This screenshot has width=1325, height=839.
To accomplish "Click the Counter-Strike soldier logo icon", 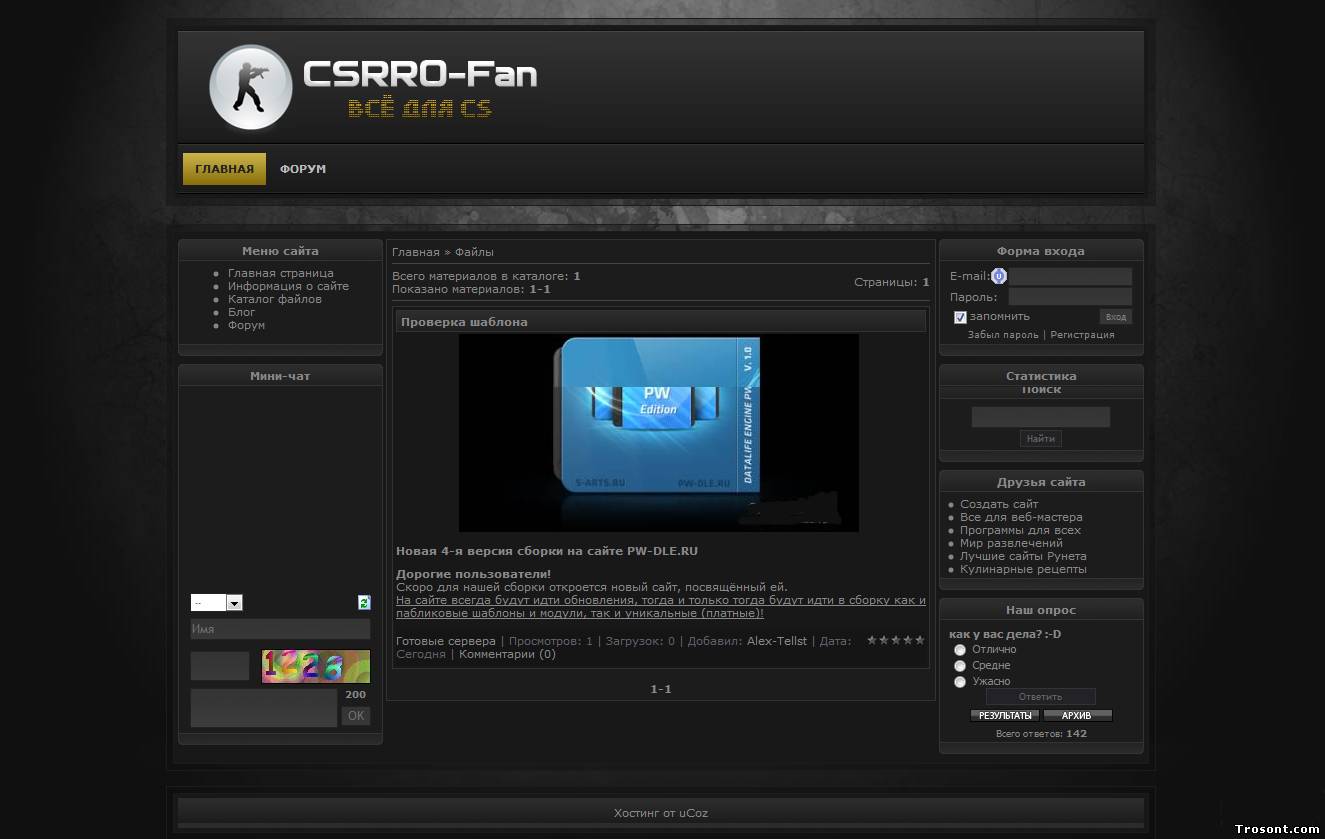I will (251, 88).
